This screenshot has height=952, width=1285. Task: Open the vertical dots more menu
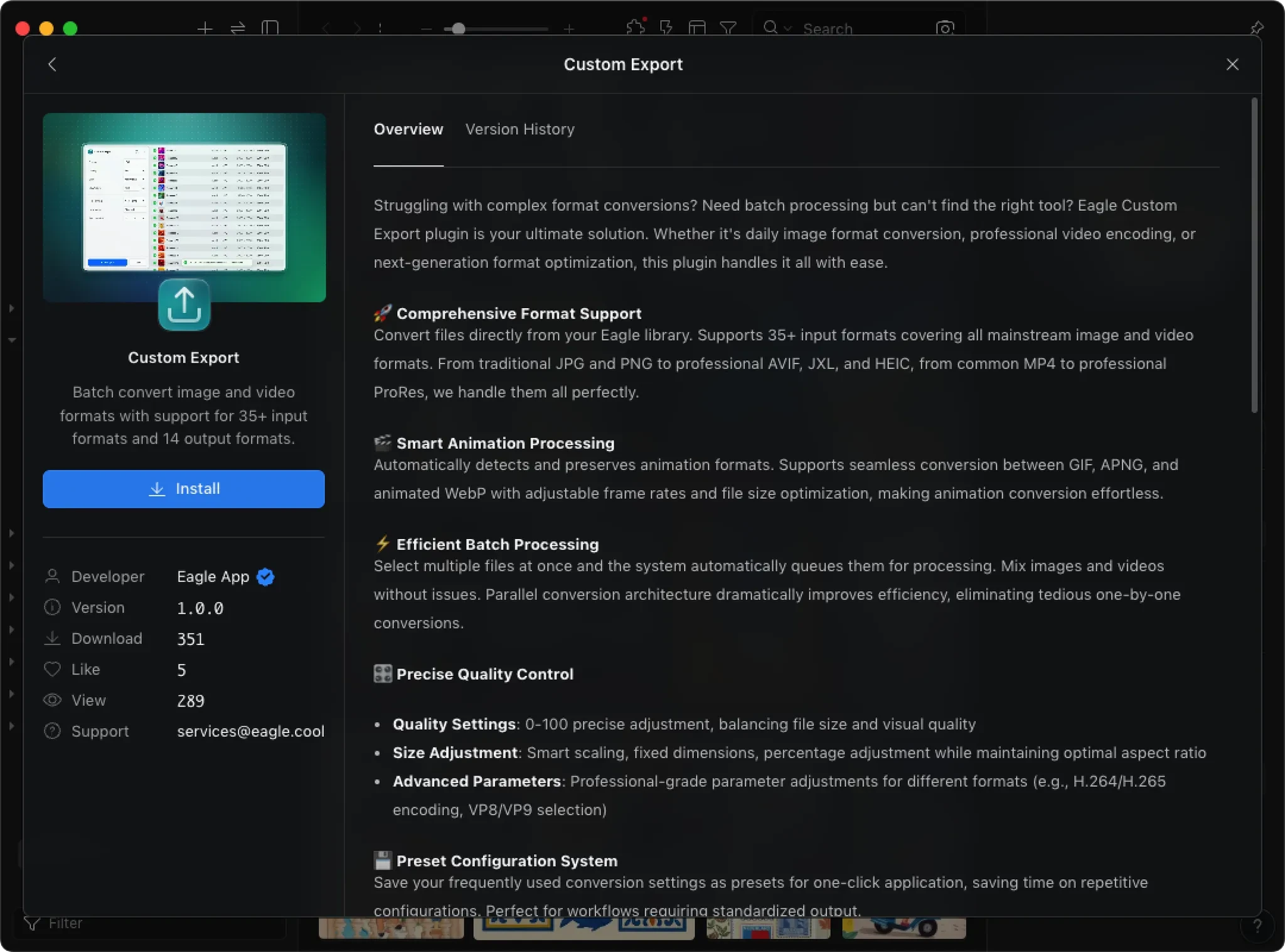point(380,28)
